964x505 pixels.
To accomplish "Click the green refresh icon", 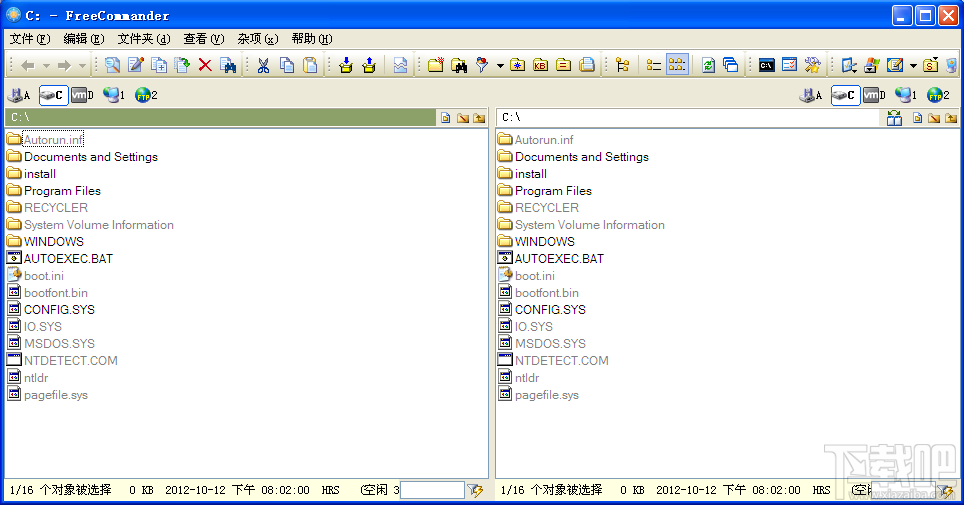I will click(x=708, y=65).
